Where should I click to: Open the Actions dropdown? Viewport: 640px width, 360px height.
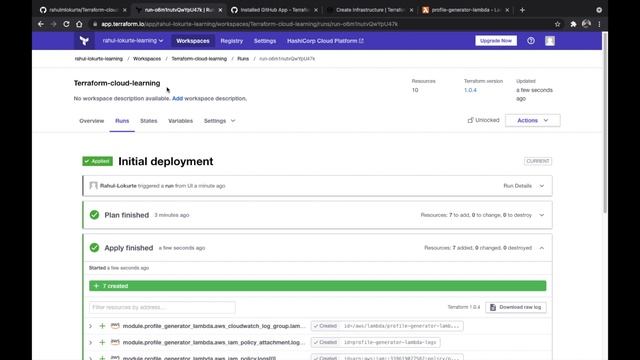click(533, 120)
